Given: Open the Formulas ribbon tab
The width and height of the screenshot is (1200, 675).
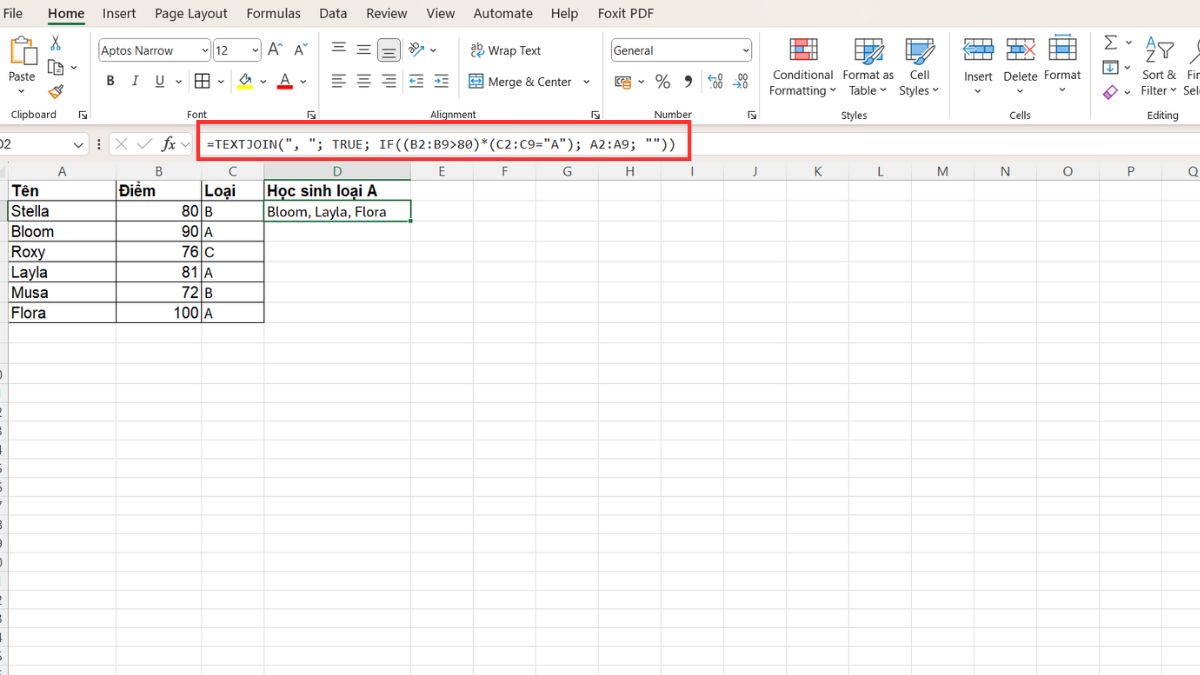Looking at the screenshot, I should pos(273,13).
